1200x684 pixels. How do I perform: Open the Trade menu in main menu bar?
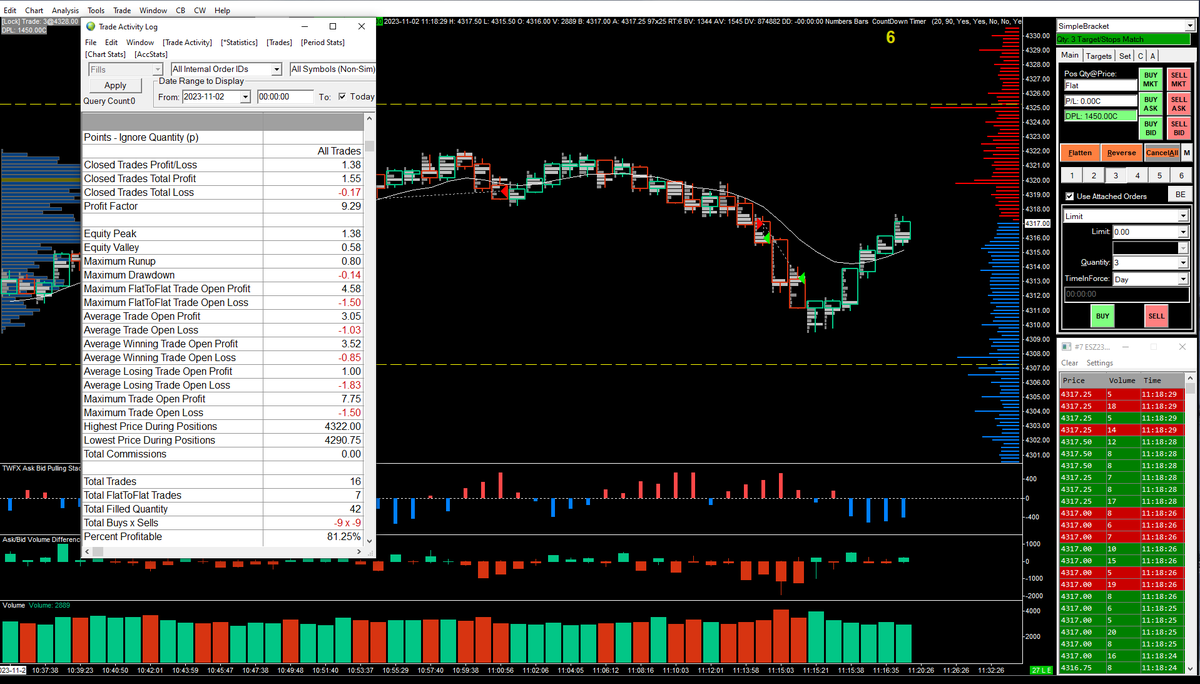pyautogui.click(x=122, y=10)
